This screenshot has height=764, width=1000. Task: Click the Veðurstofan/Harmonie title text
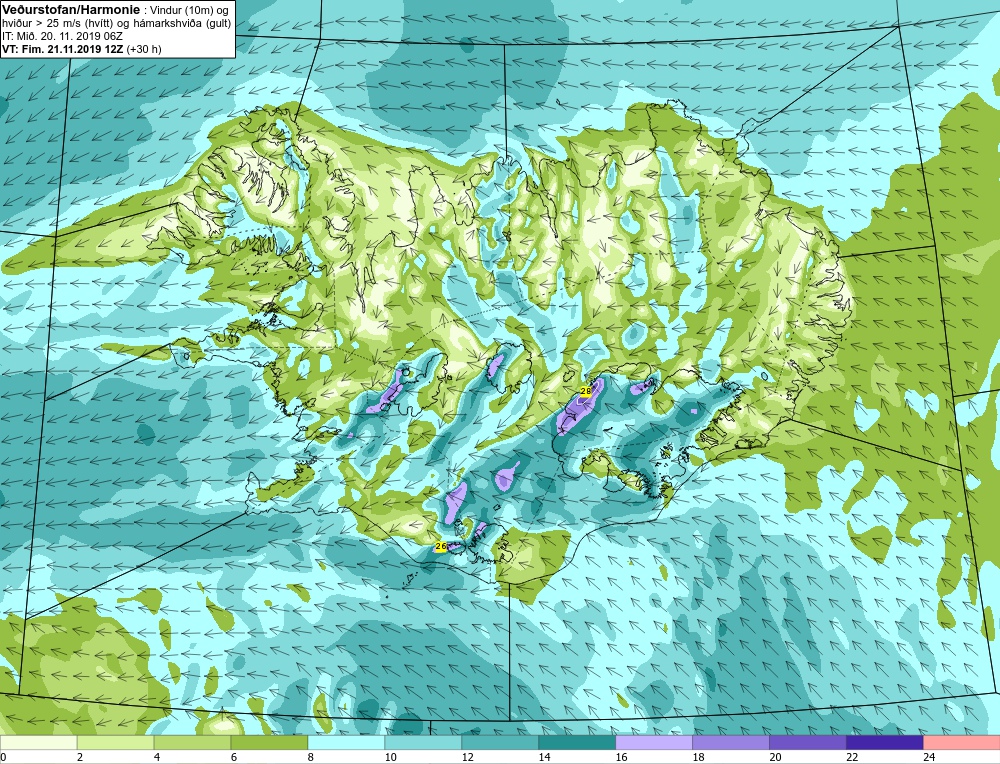click(x=69, y=10)
